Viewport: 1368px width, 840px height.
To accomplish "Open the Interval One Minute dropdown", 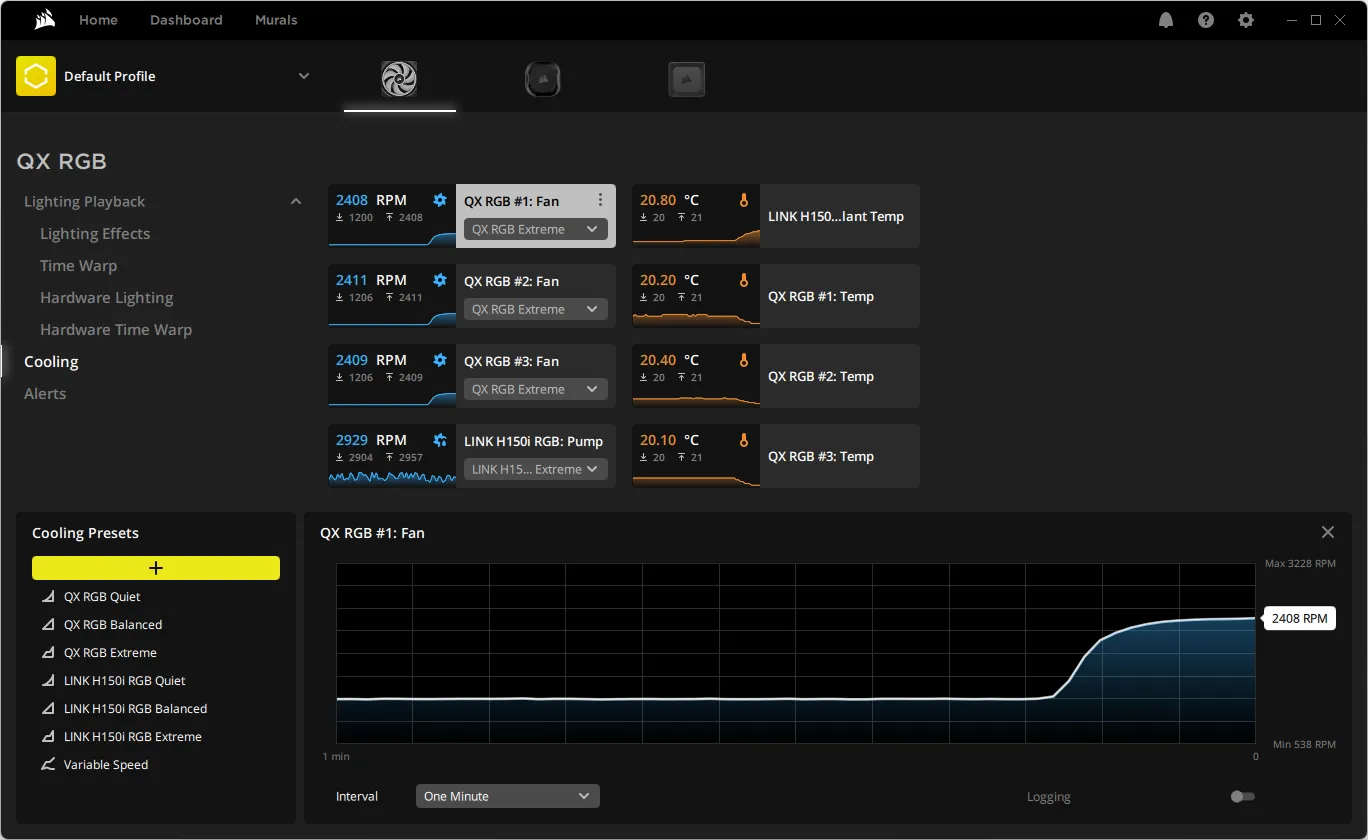I will pyautogui.click(x=508, y=796).
